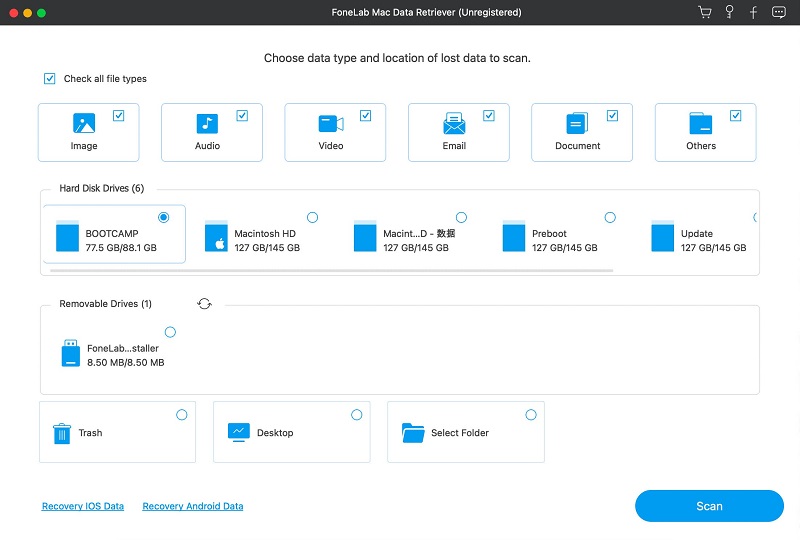Image resolution: width=800 pixels, height=540 pixels.
Task: Select the Macintosh HD radio button
Action: [x=312, y=217]
